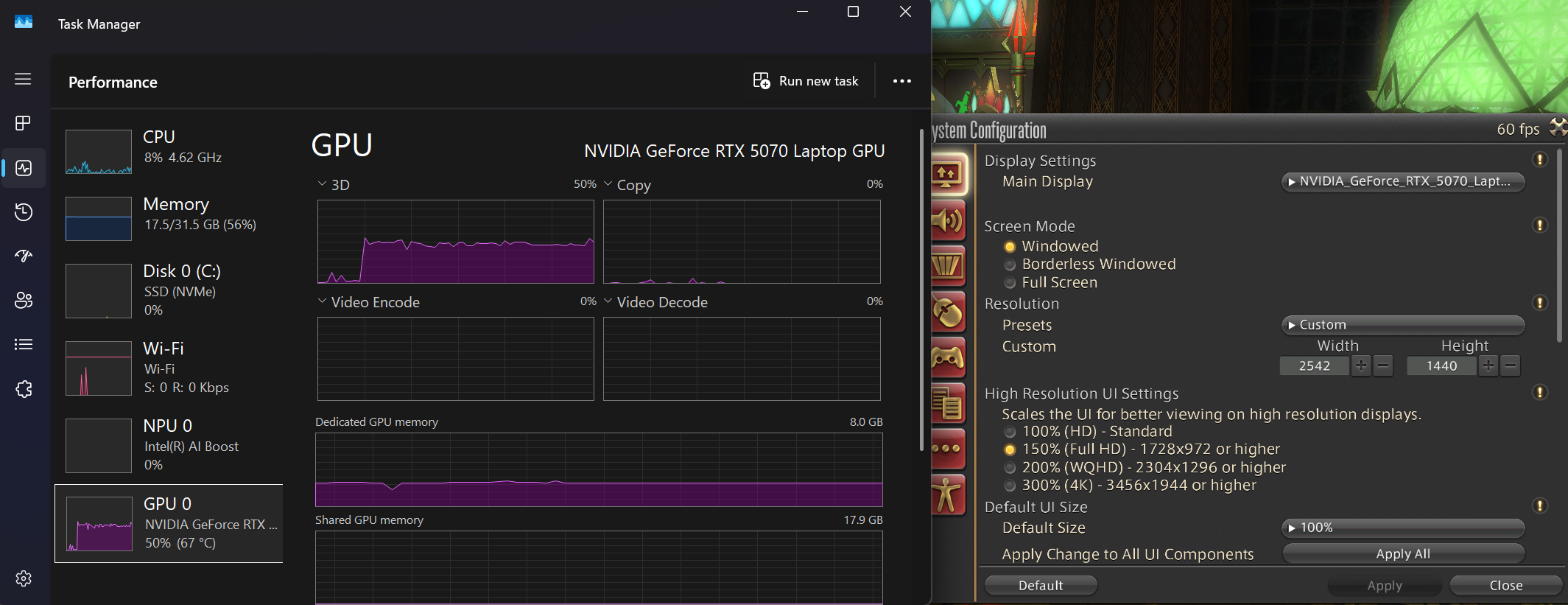The image size is (1568, 605).
Task: Open the Theme Settings banner icon tab
Action: pos(949,266)
